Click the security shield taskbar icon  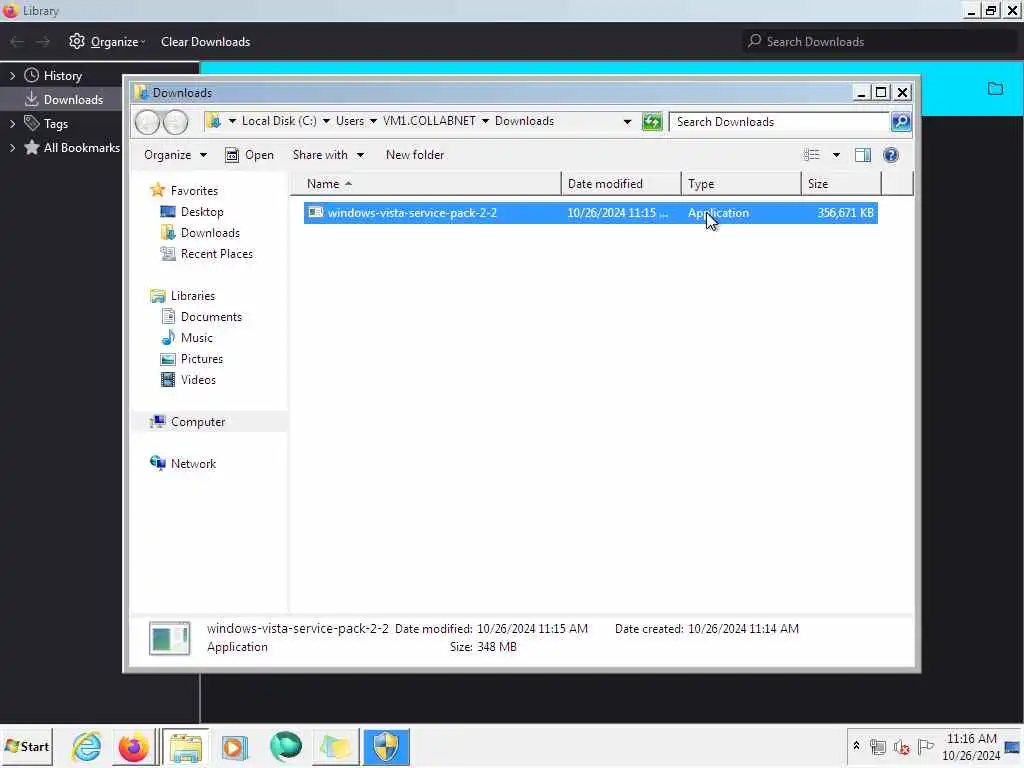pos(386,746)
